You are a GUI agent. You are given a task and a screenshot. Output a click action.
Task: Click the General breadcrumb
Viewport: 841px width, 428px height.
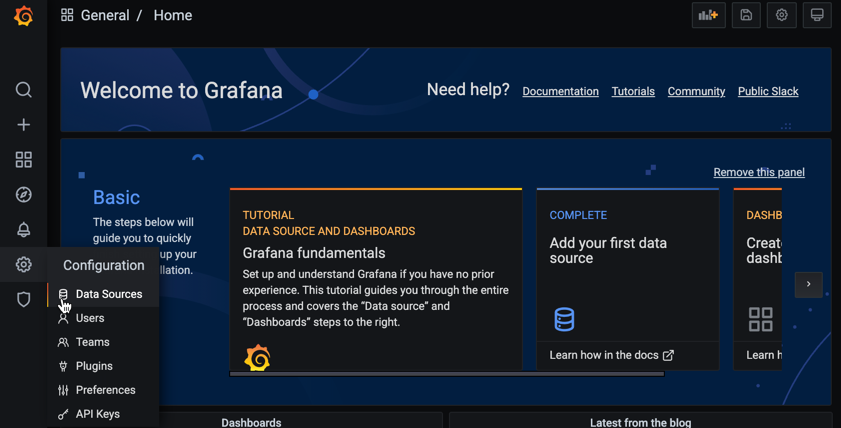tap(105, 15)
